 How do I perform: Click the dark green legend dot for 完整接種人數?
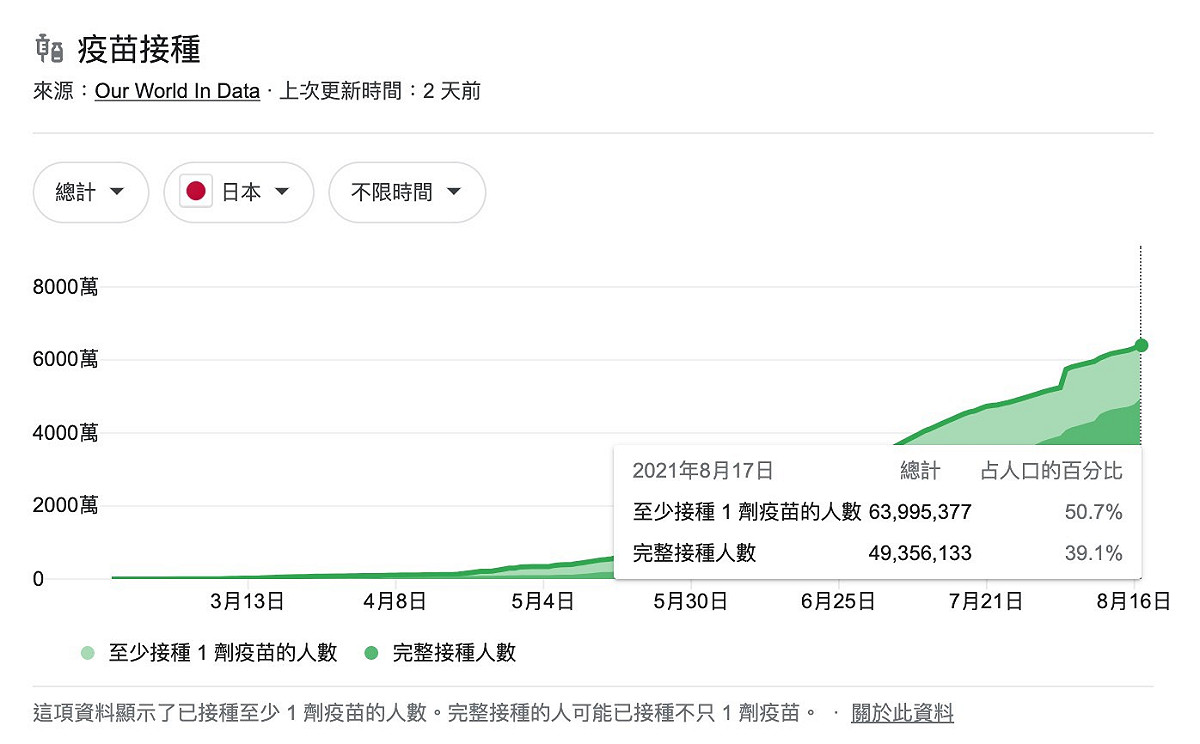click(x=372, y=653)
